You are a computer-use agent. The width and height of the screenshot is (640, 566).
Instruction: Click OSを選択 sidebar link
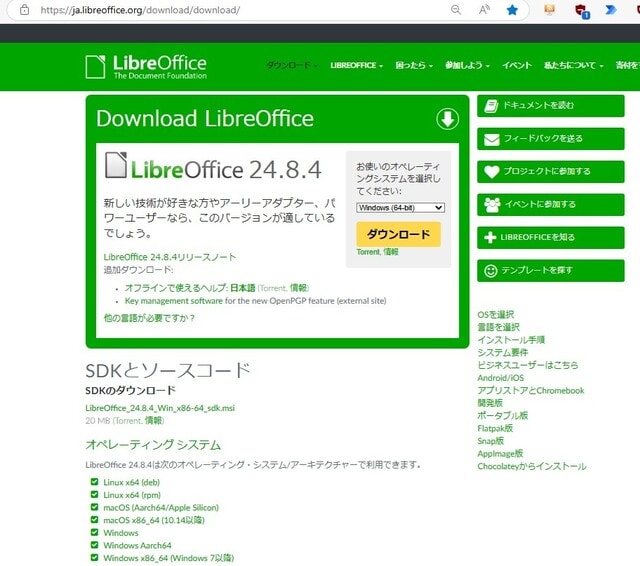coord(496,315)
